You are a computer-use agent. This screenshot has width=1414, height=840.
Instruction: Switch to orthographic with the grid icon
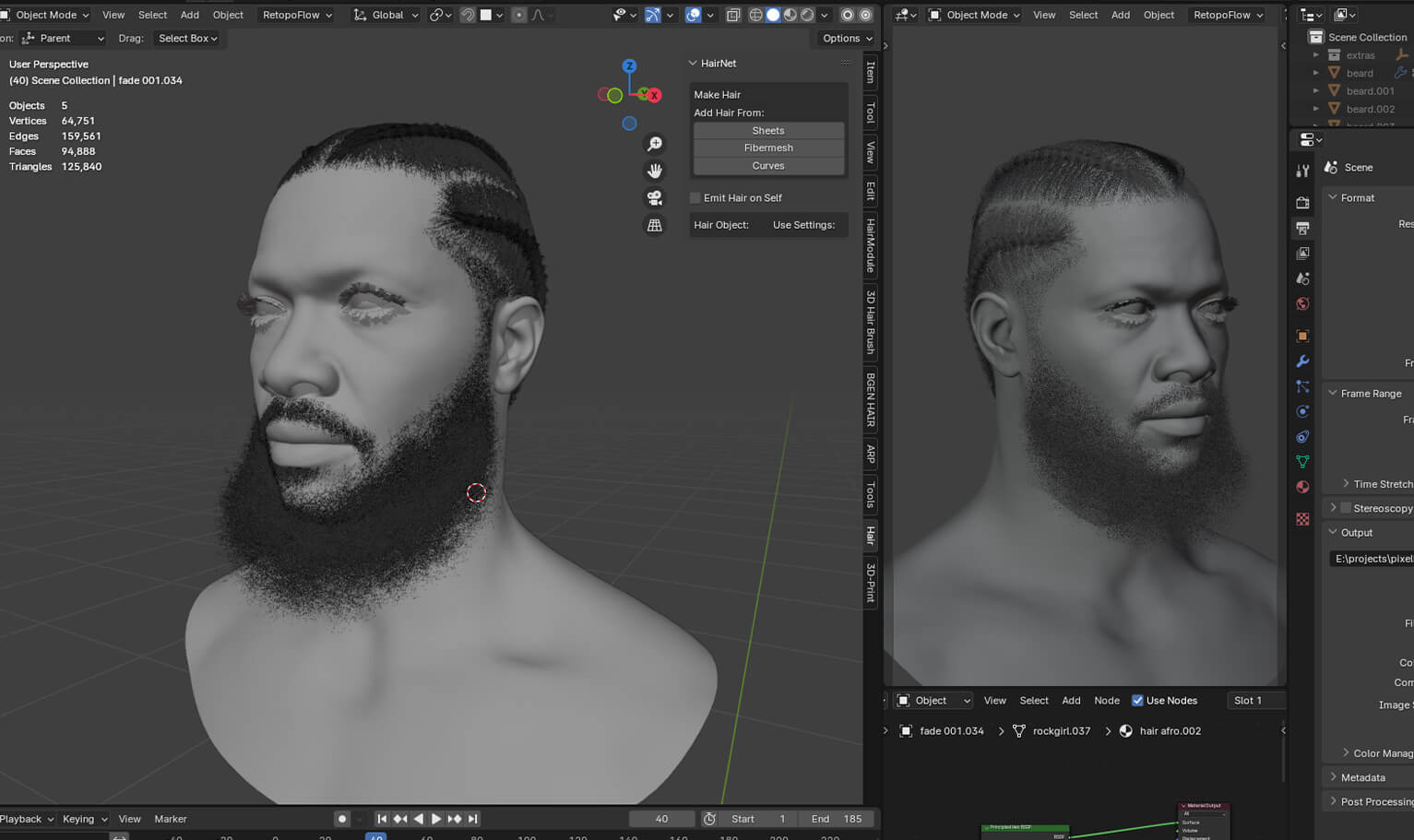(x=654, y=225)
